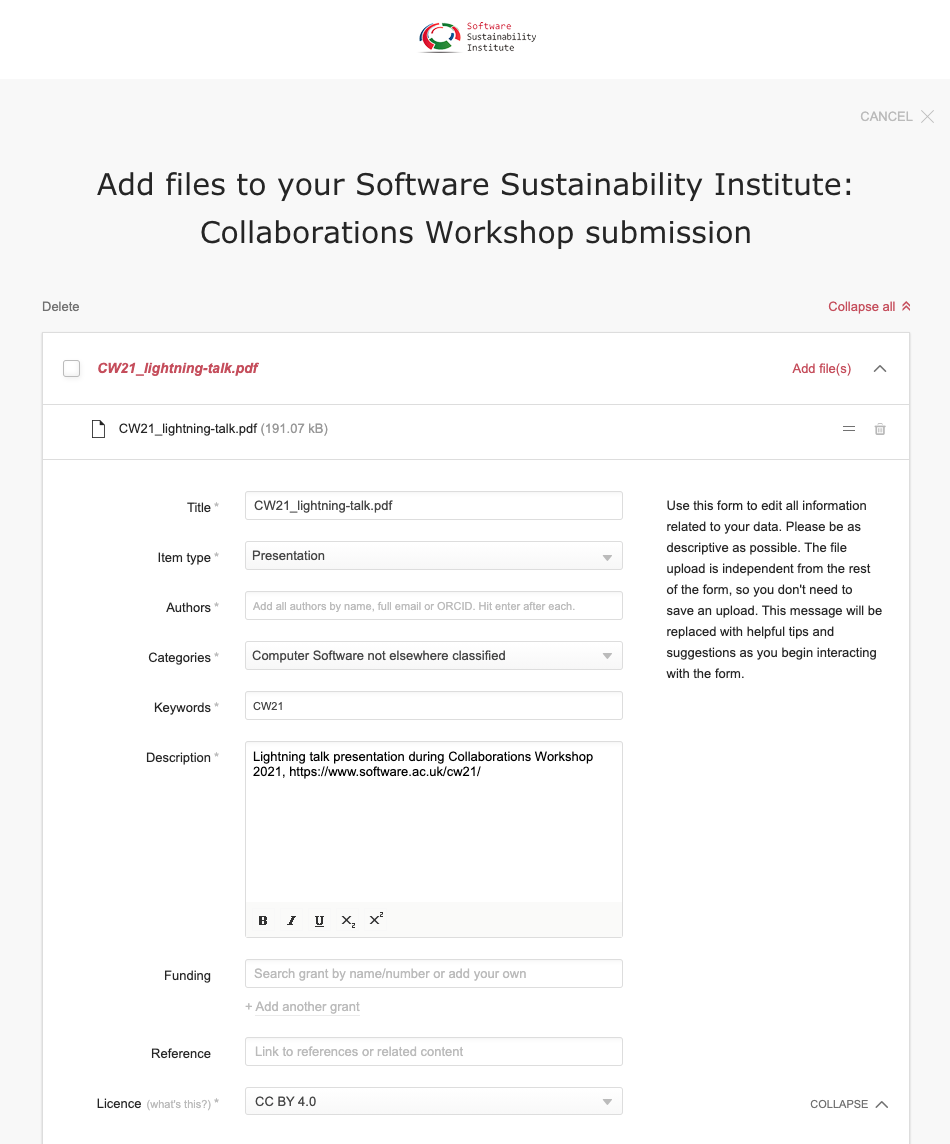This screenshot has width=950, height=1144.
Task: Click the help text starting 'Use this form to edit'
Action: [x=774, y=590]
